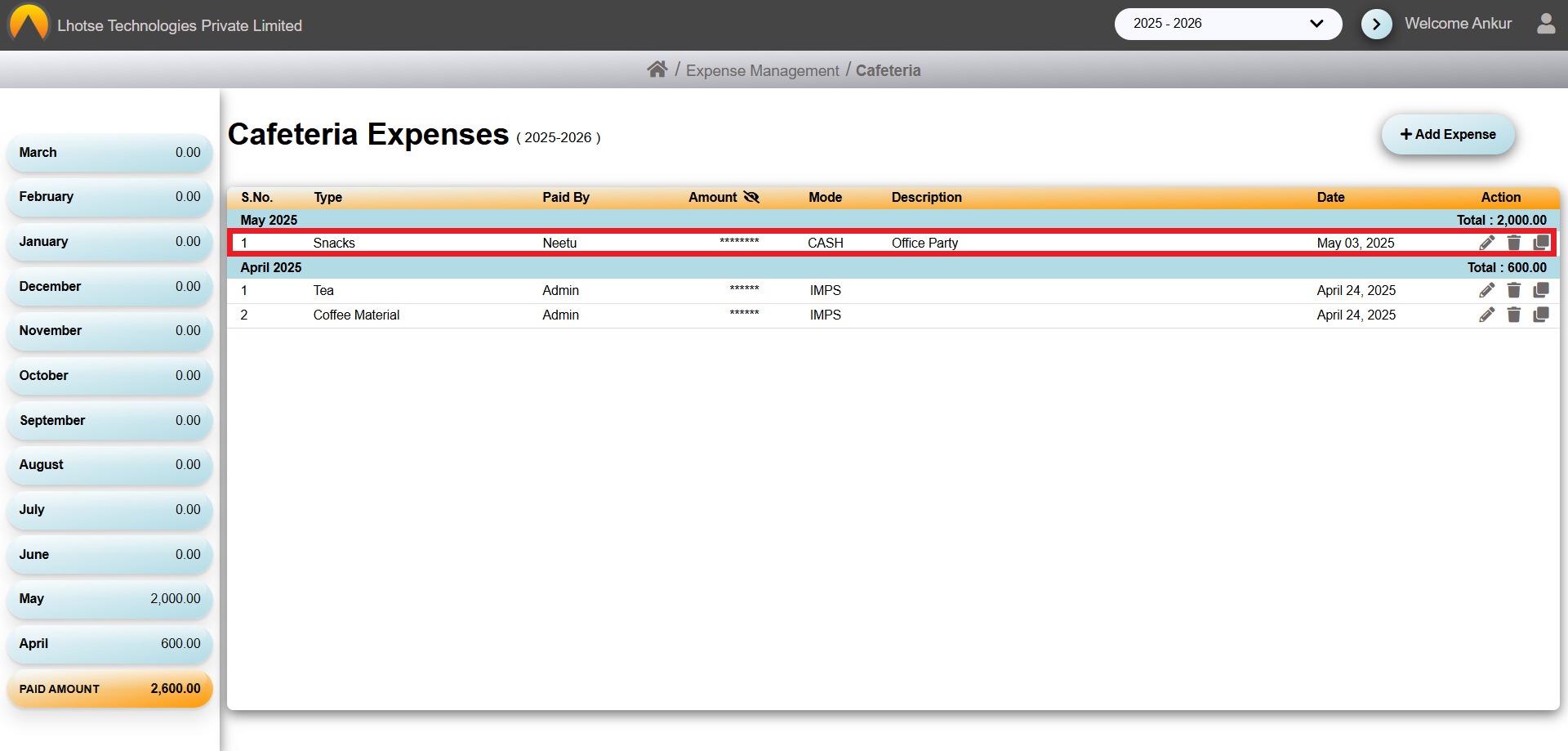
Task: Choose September month entry
Action: tap(109, 421)
